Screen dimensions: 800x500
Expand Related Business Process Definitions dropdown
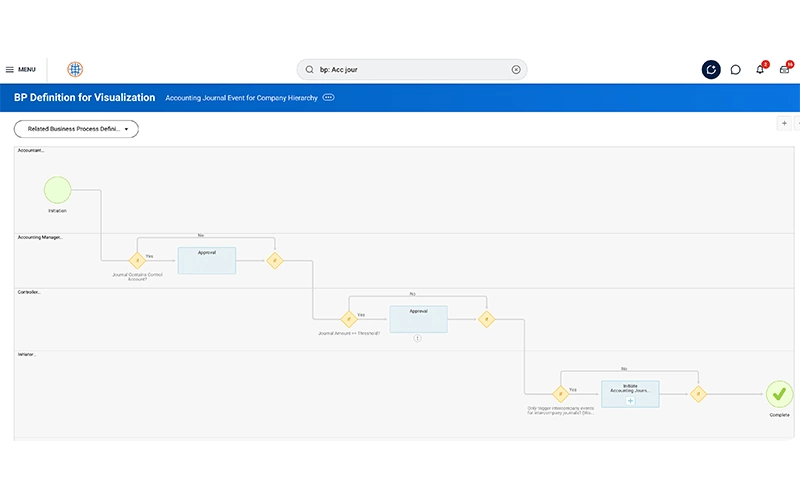click(x=76, y=129)
